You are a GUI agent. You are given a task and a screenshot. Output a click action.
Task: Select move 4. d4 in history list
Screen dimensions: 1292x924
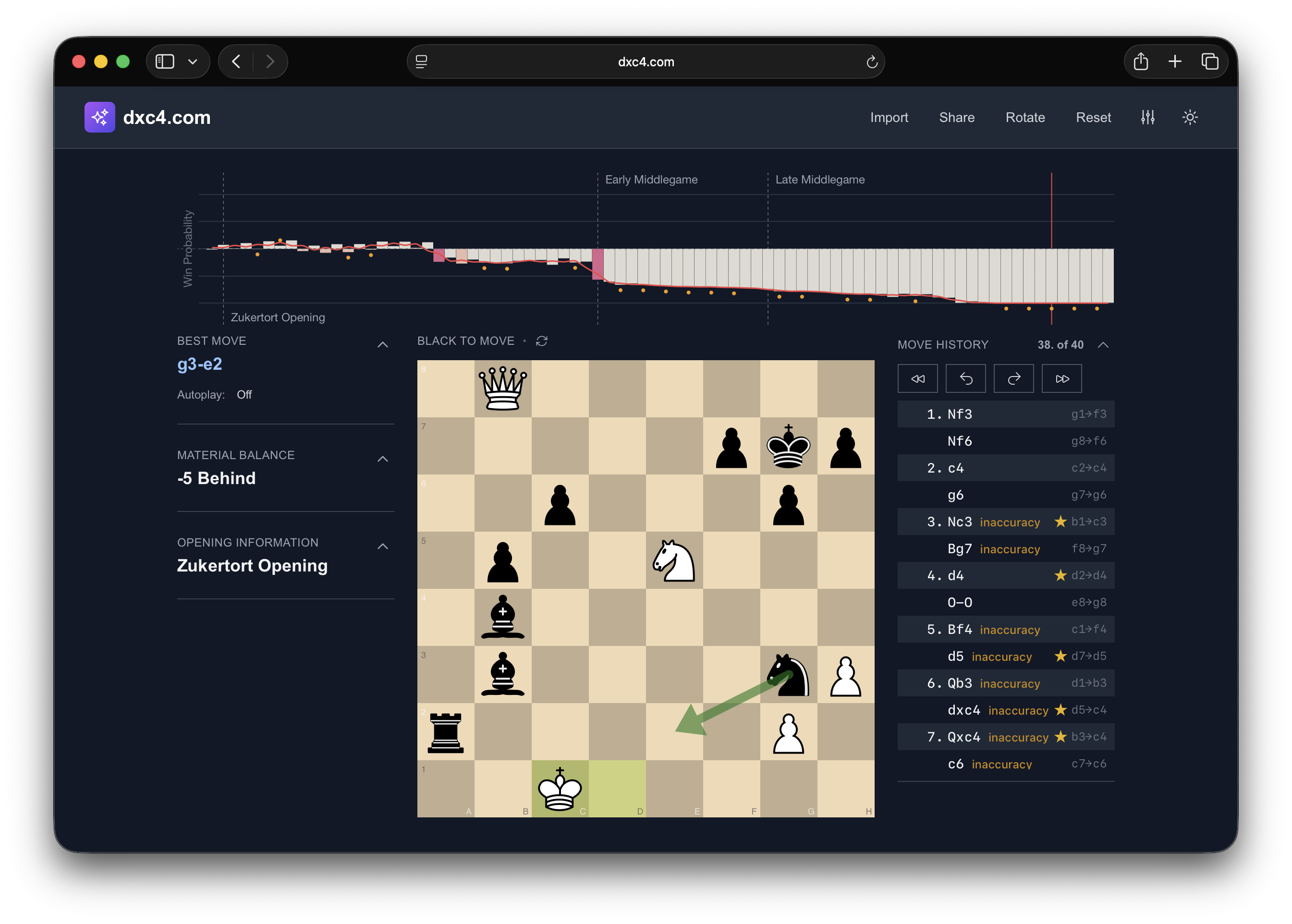[956, 576]
